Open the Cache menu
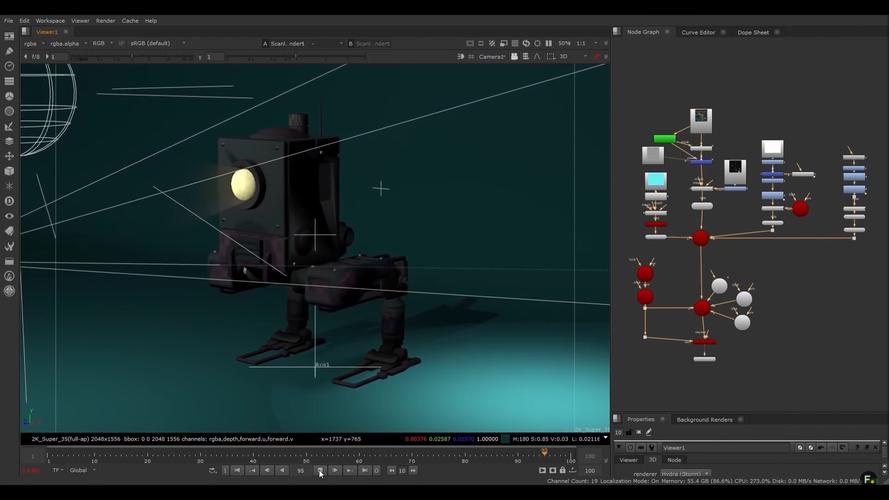Screen dimensions: 889x500 130,20
